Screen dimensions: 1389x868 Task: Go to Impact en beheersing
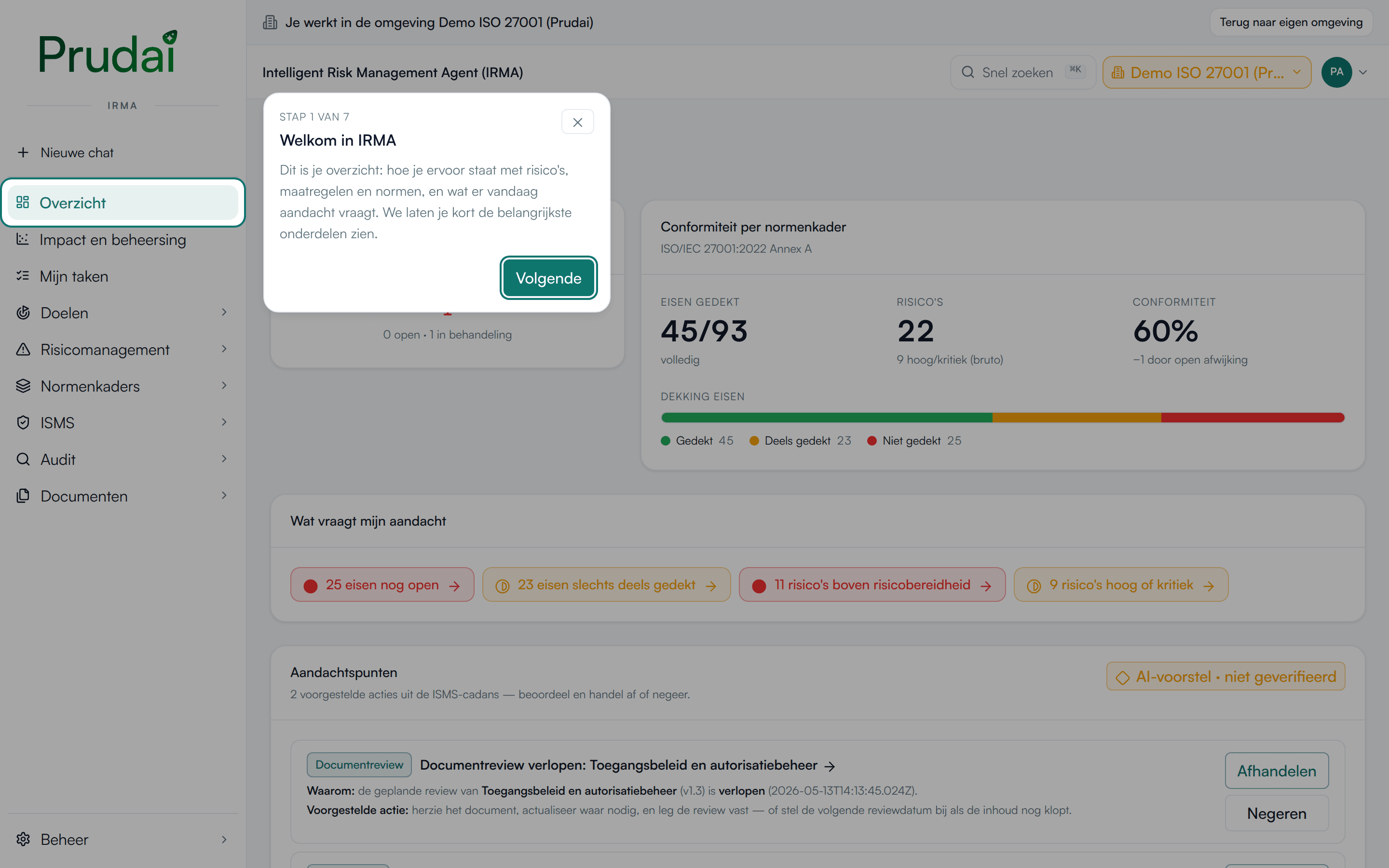(123, 239)
